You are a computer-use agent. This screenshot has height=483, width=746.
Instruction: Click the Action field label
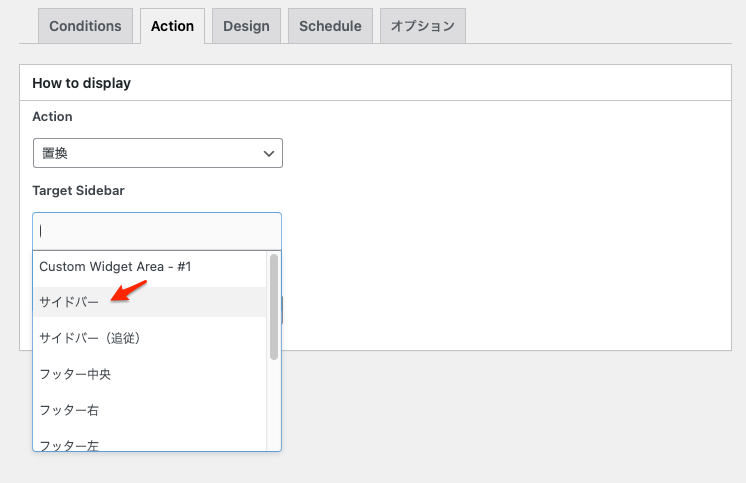52,117
